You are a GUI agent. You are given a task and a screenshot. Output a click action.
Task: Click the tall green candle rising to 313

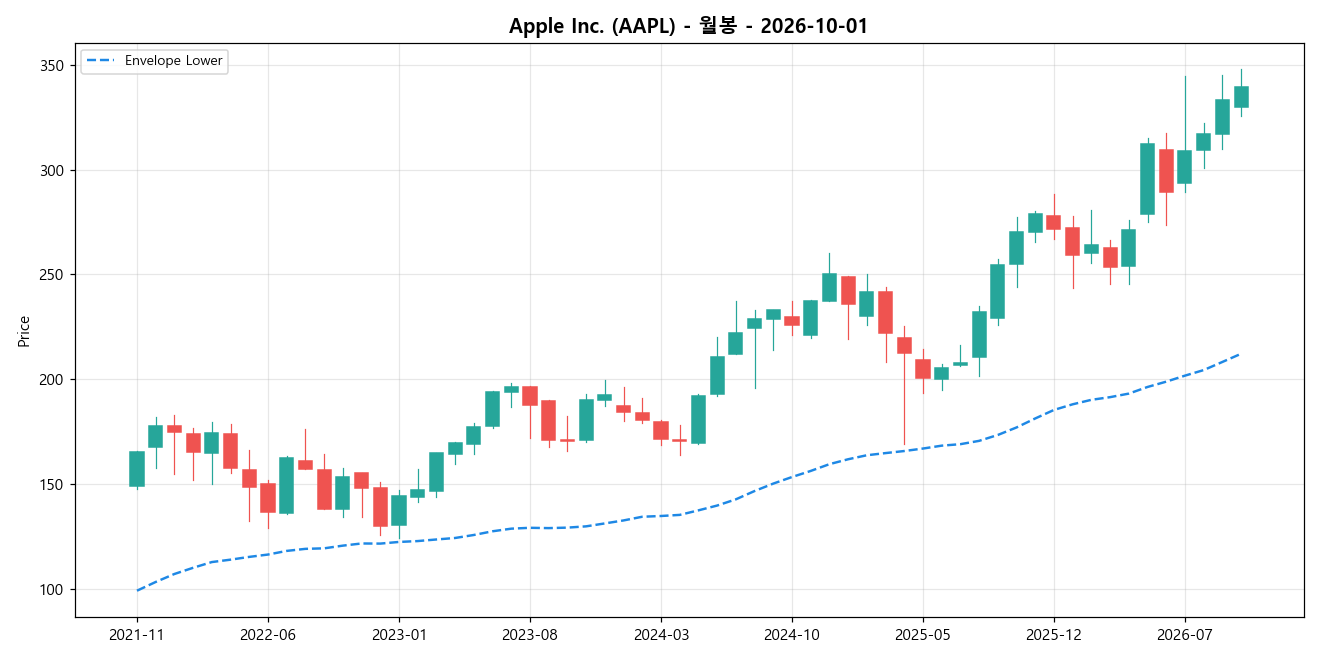coord(1147,179)
